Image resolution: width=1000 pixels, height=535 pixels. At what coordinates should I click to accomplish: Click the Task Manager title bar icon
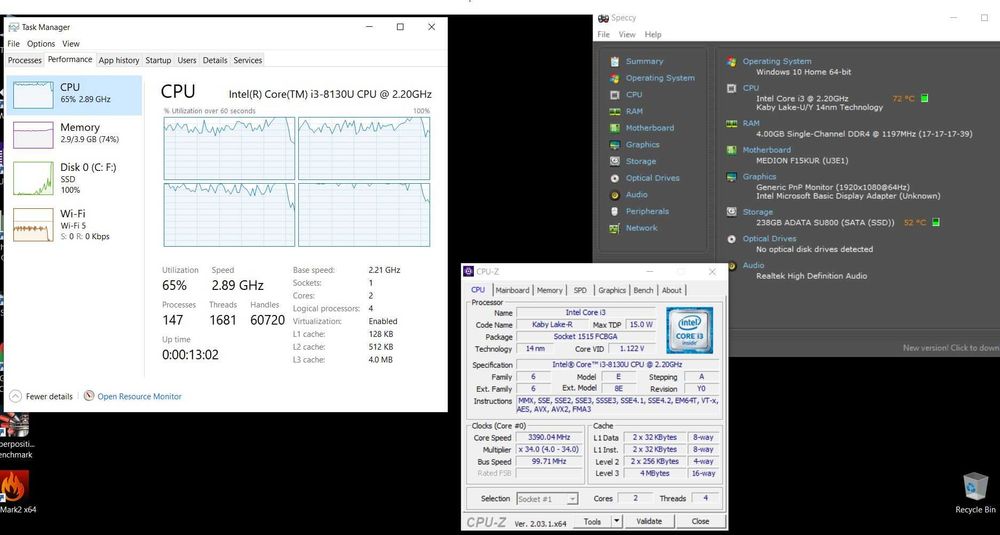13,27
